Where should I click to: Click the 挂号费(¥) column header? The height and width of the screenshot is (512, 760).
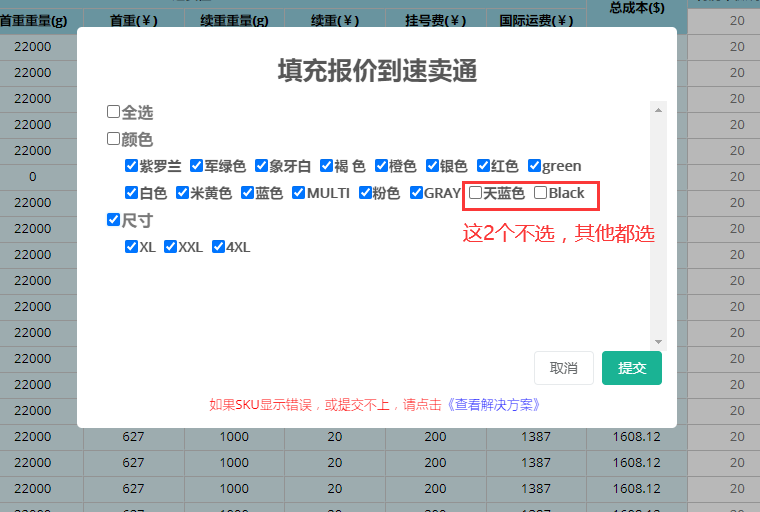point(435,21)
